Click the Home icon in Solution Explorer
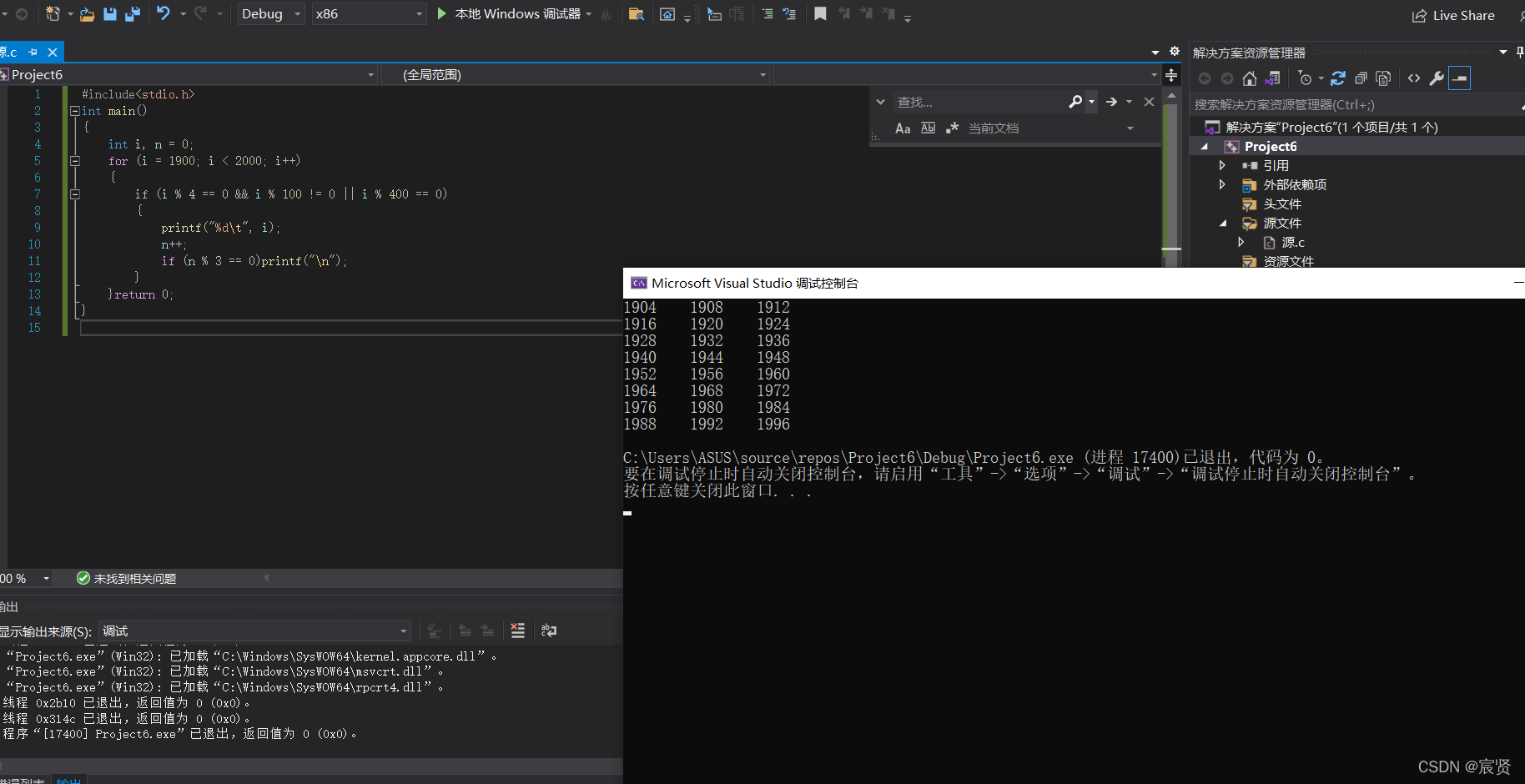 point(1249,78)
